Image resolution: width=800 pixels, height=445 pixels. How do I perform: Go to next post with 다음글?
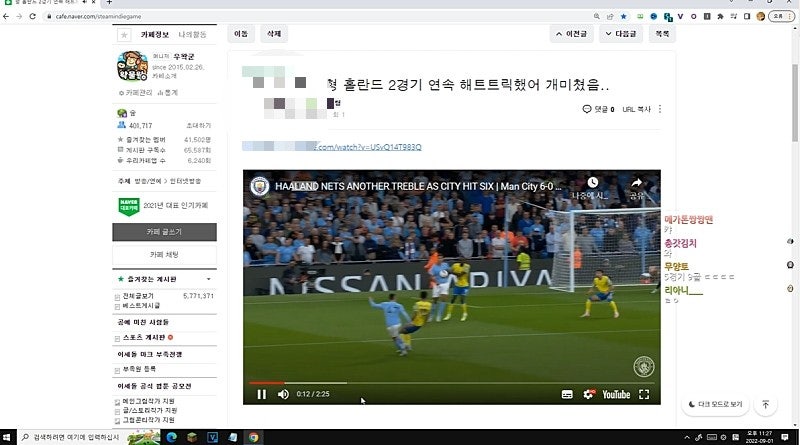(620, 34)
